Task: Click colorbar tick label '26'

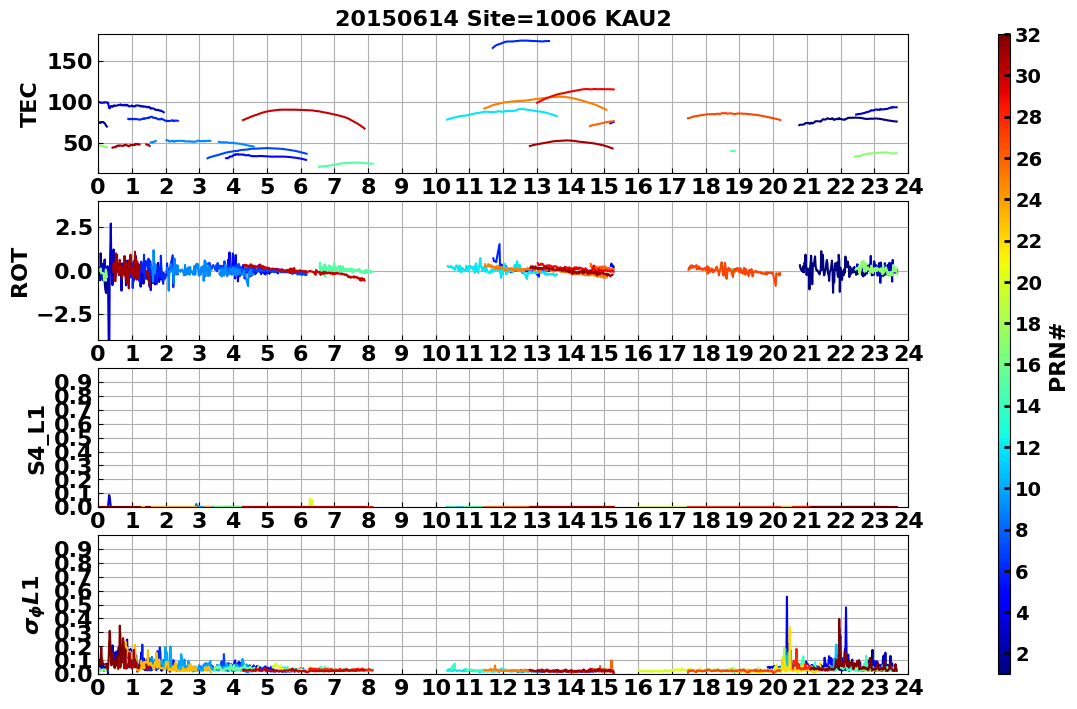Action: [1028, 159]
